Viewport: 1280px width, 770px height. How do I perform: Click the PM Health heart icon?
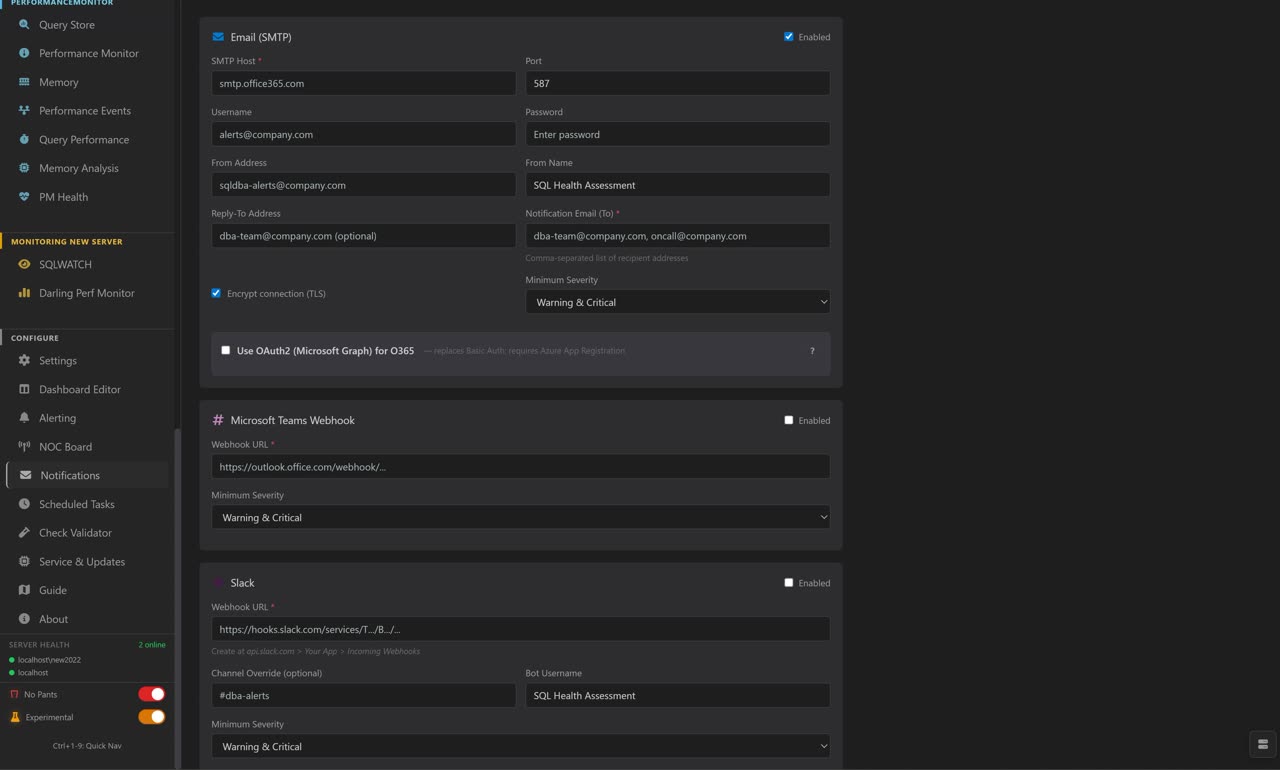click(x=24, y=197)
